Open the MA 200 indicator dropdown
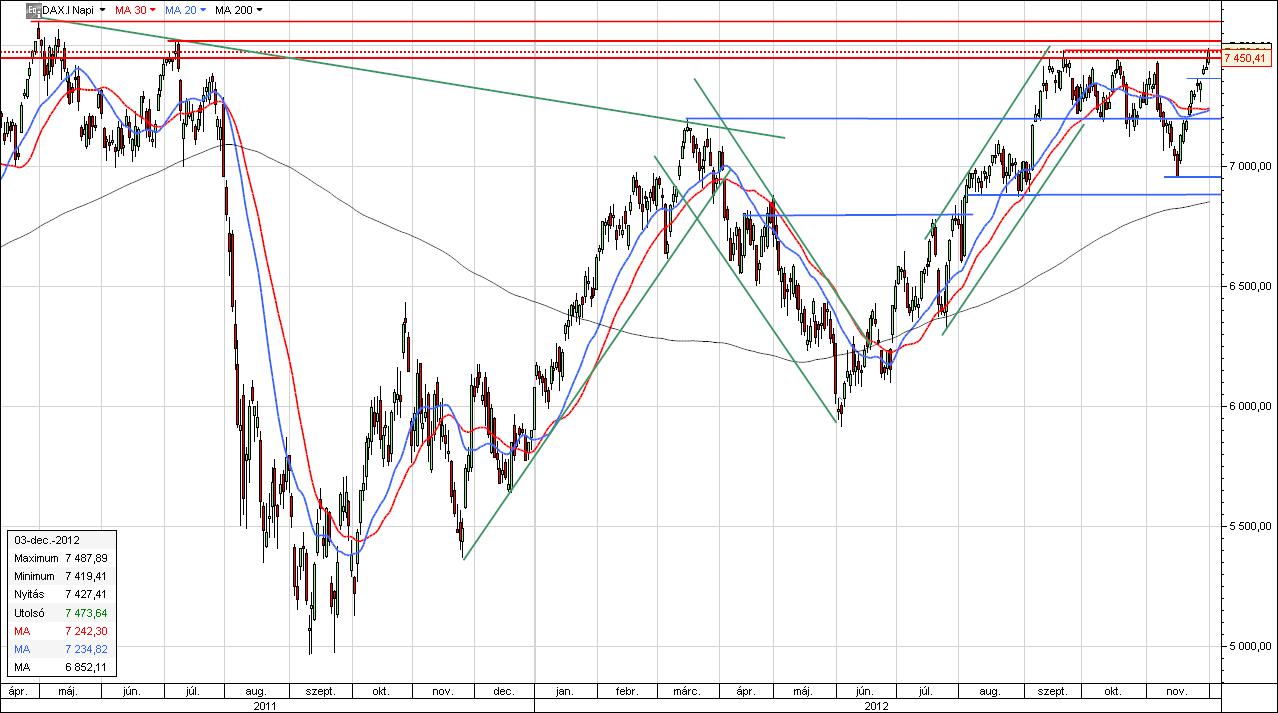 click(x=260, y=10)
